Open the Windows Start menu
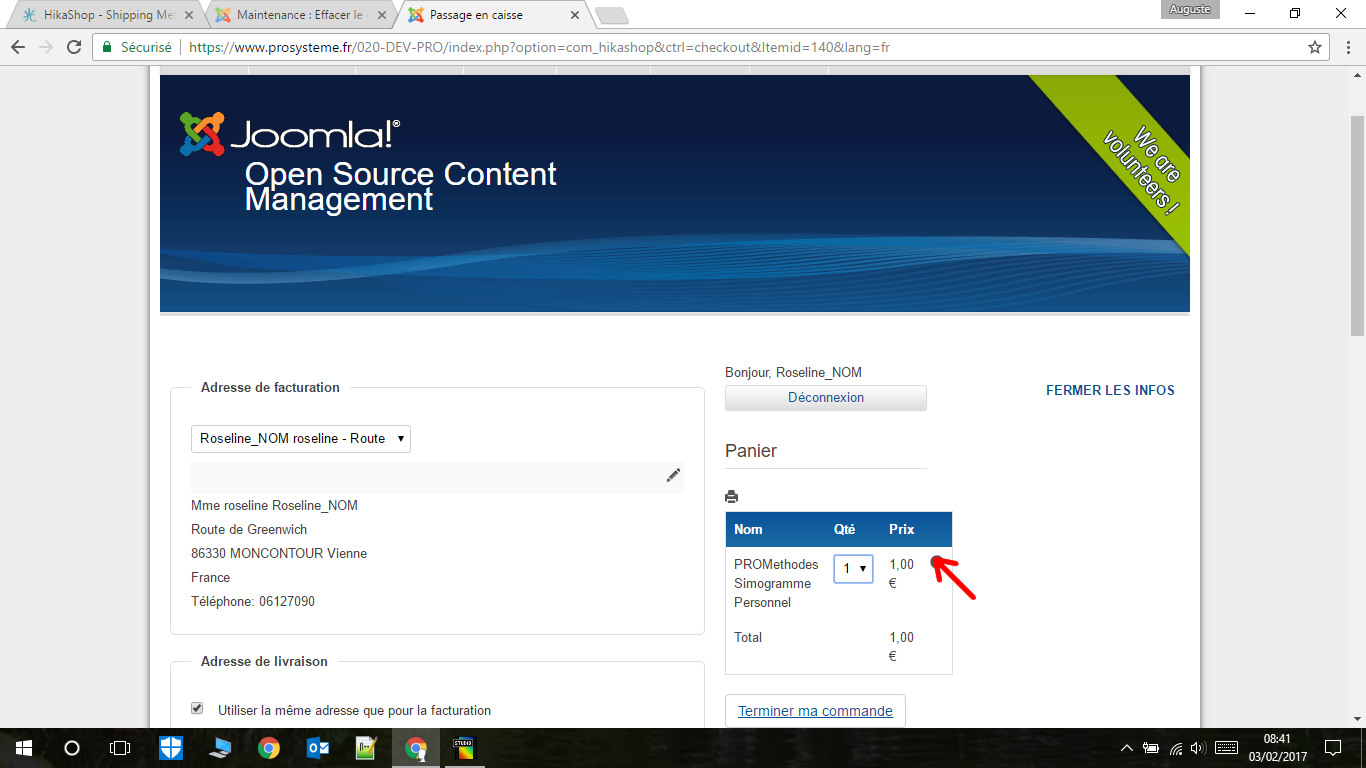The image size is (1366, 768). 23,748
